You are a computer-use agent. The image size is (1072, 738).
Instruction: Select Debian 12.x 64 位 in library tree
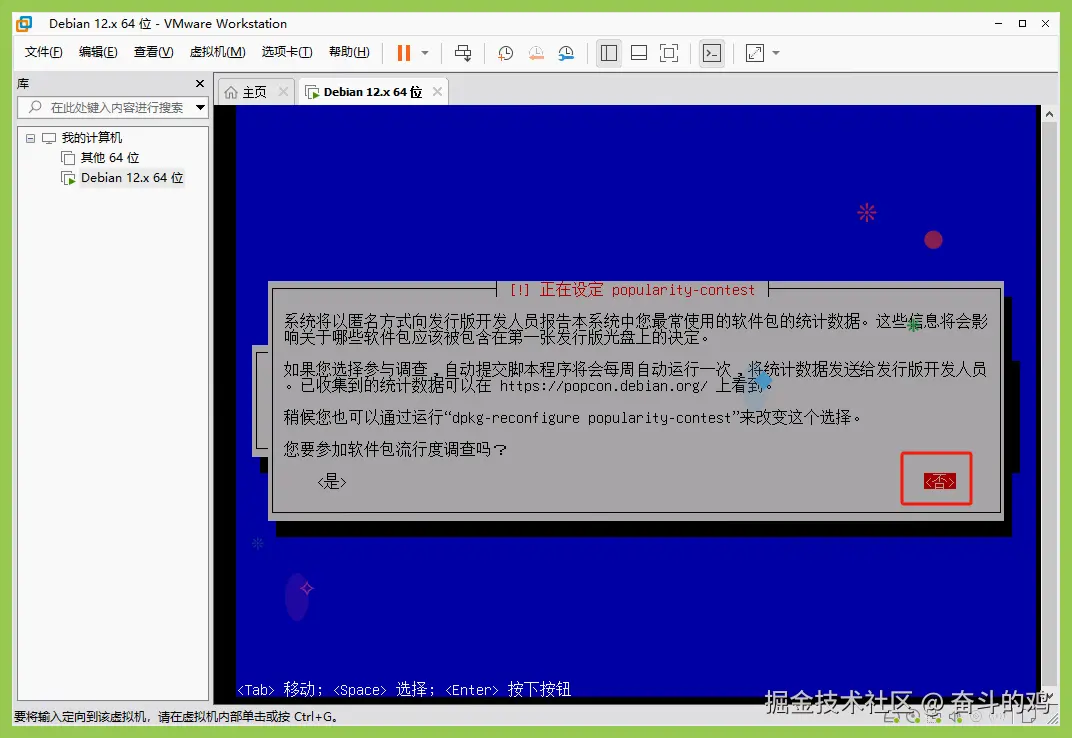point(132,178)
